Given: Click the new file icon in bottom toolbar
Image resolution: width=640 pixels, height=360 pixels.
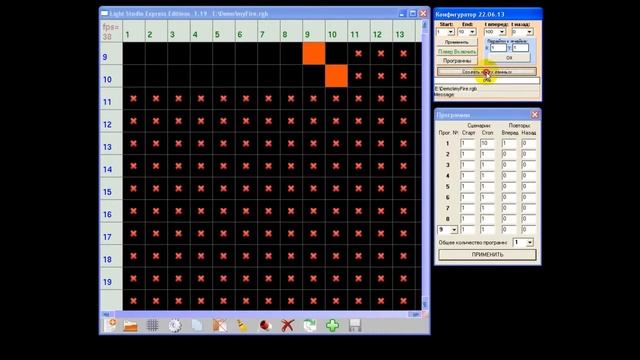Looking at the screenshot, I should 110,325.
